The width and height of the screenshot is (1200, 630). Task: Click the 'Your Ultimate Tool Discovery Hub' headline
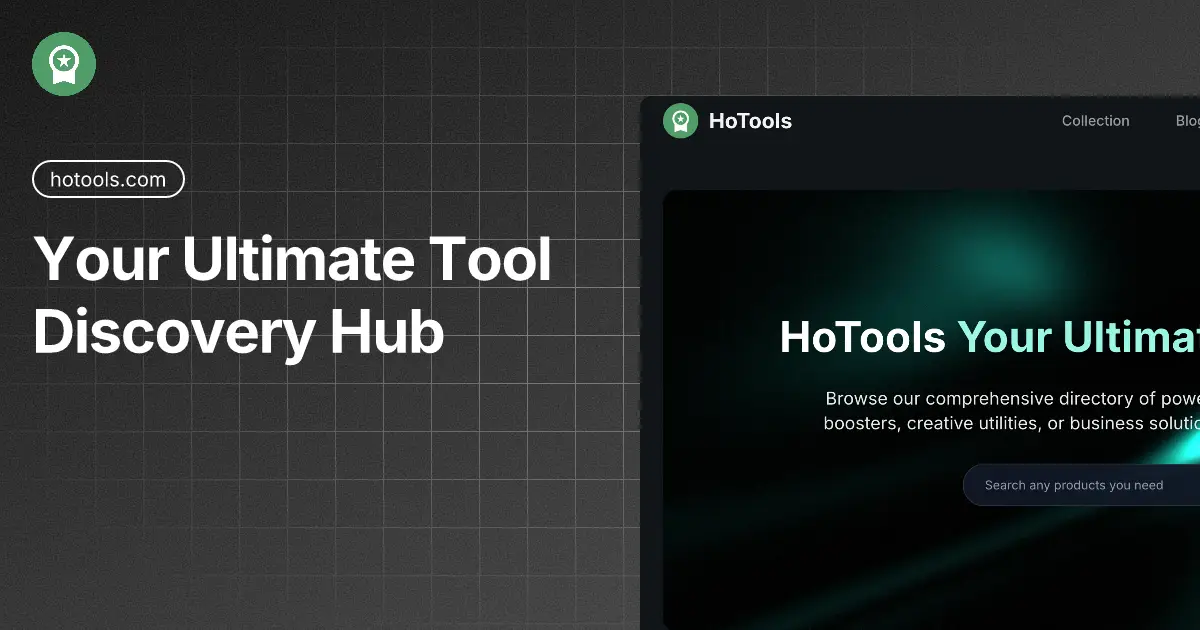click(293, 295)
